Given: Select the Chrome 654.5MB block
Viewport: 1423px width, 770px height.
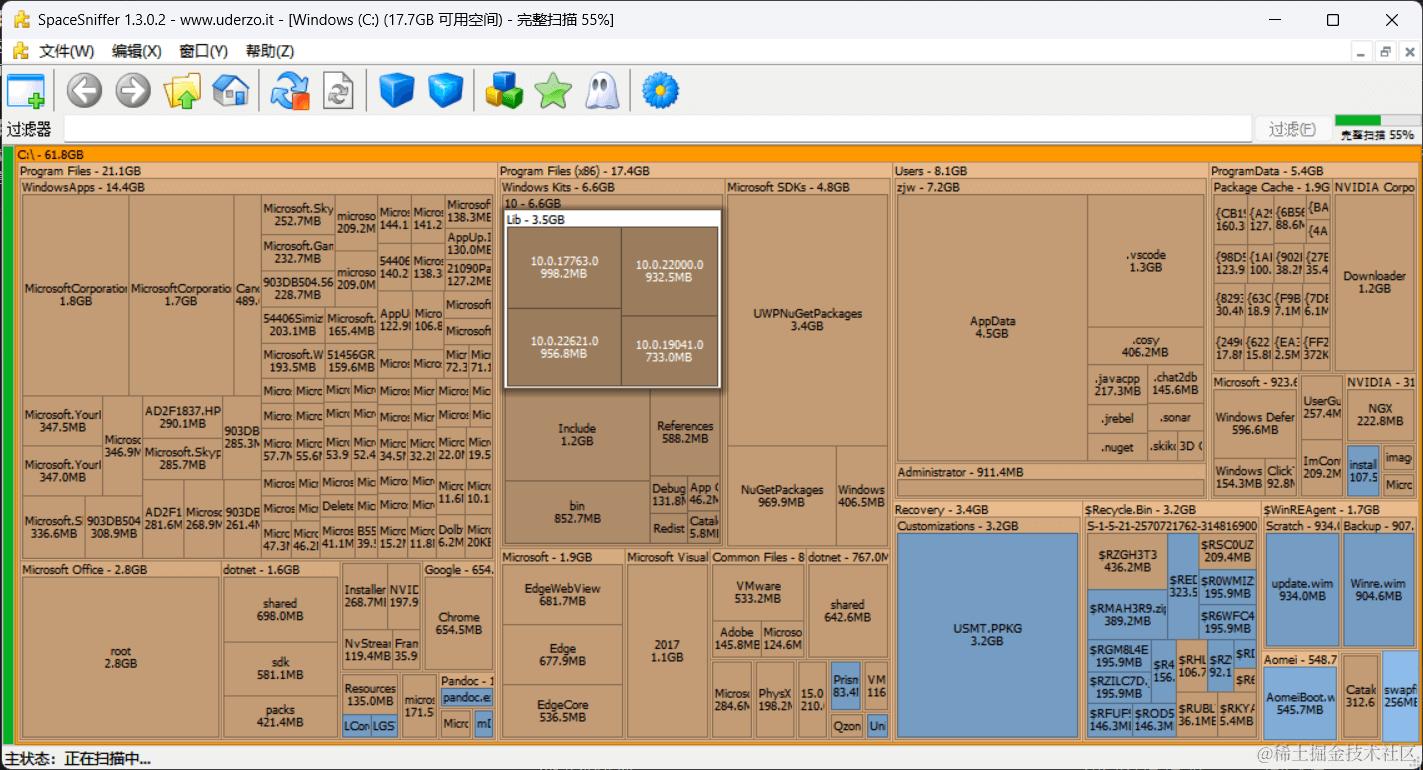Looking at the screenshot, I should [459, 624].
